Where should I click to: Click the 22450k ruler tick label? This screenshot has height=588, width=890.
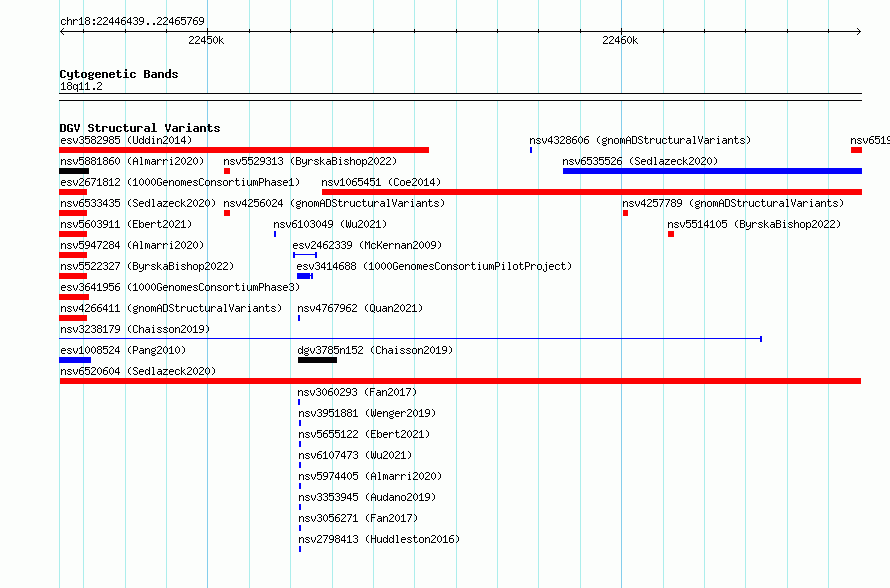pyautogui.click(x=206, y=40)
